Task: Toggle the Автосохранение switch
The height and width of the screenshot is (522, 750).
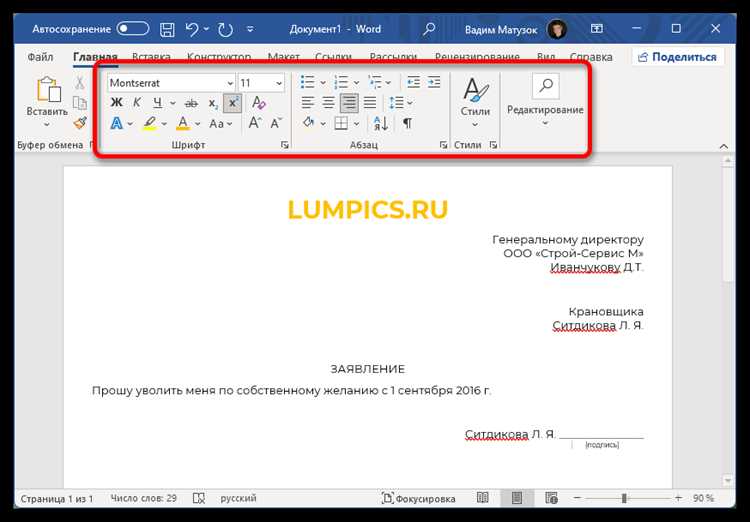Action: [133, 29]
